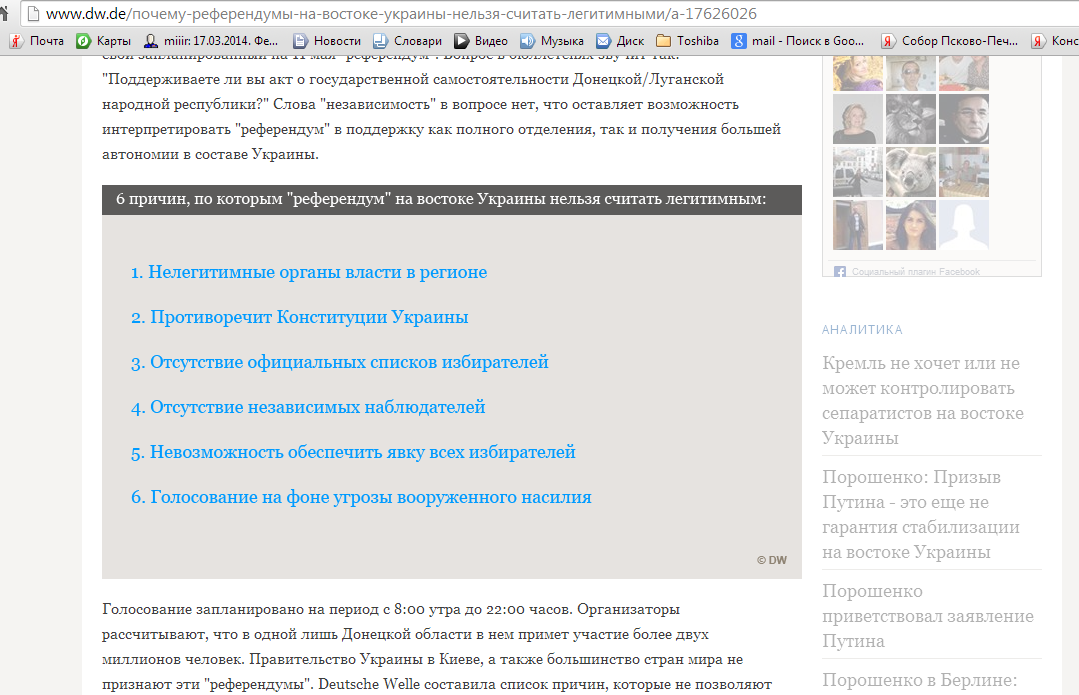Click the blank silhouette profile thumbnail

click(963, 225)
